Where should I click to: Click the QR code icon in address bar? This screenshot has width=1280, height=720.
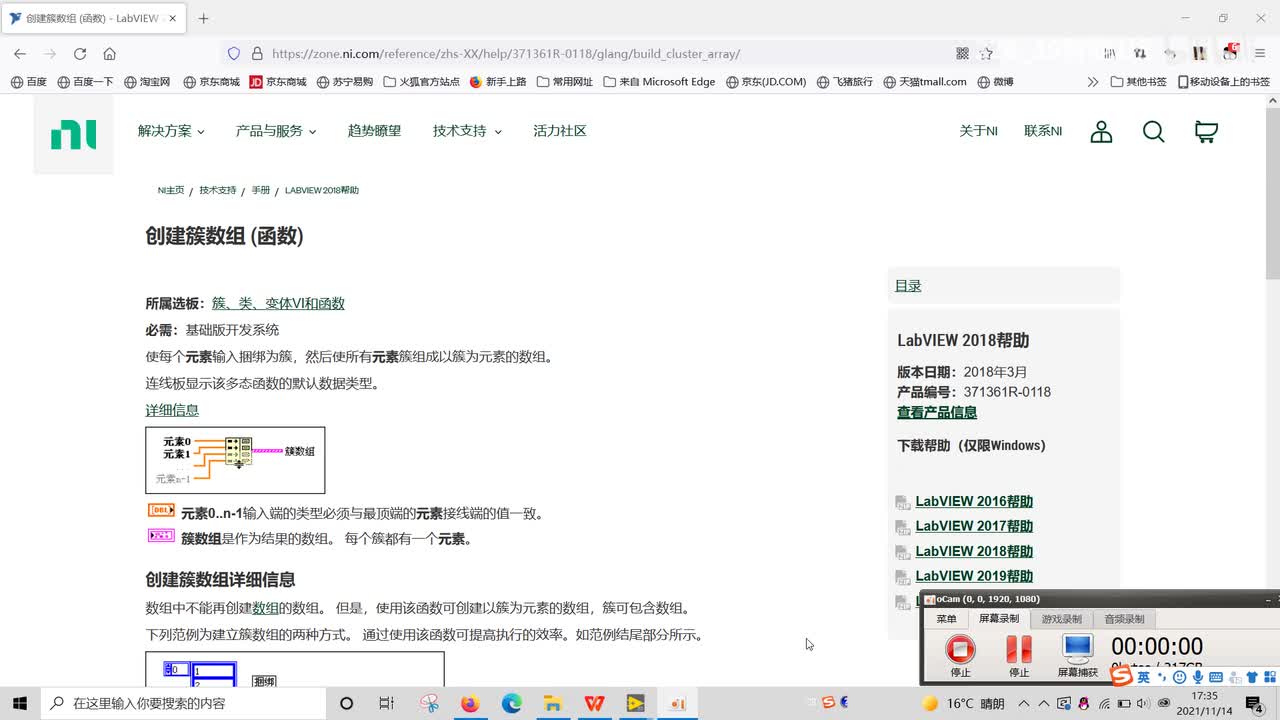point(962,54)
